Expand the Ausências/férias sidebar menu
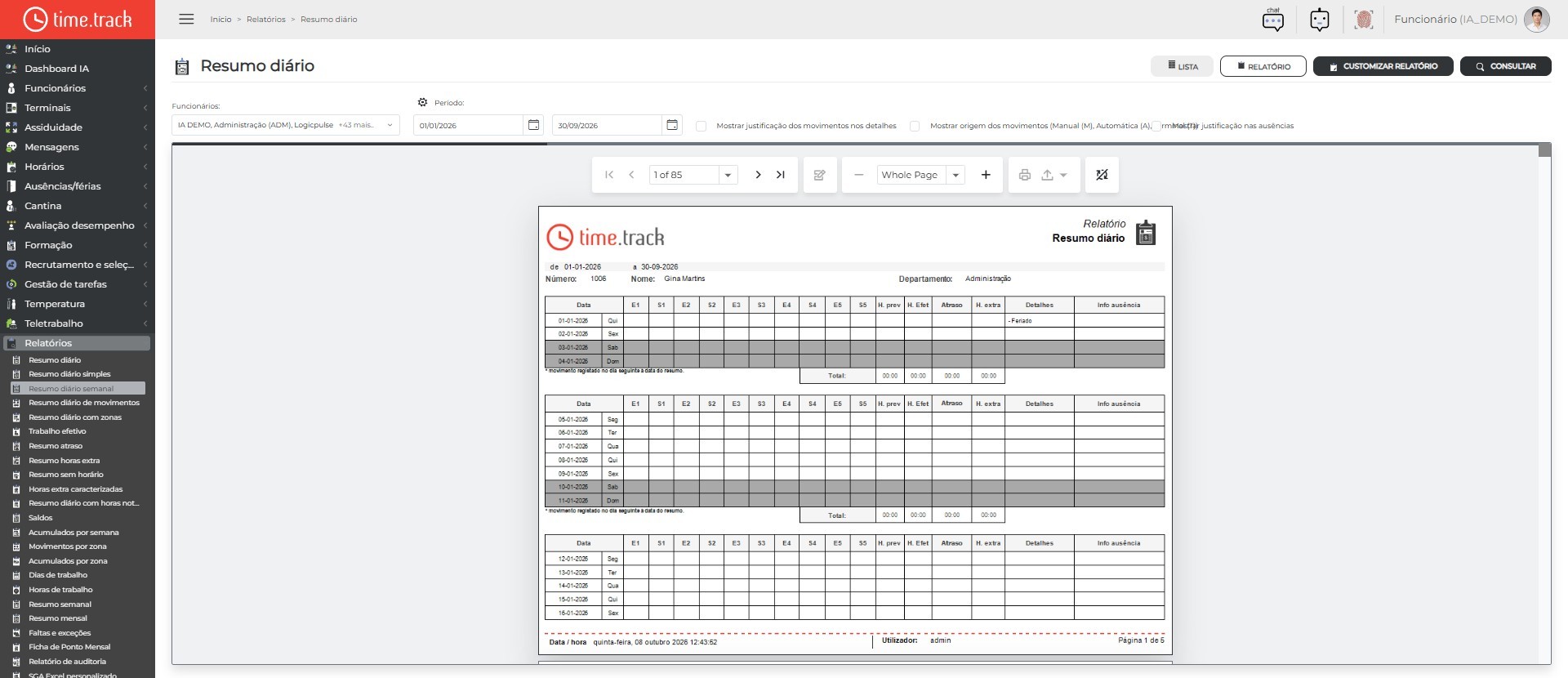The image size is (1568, 678). [x=78, y=186]
